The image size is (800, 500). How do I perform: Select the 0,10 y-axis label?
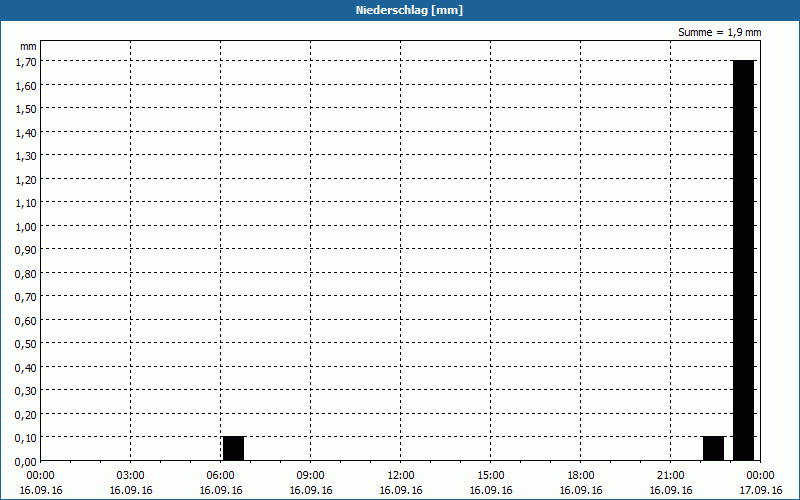tap(26, 438)
